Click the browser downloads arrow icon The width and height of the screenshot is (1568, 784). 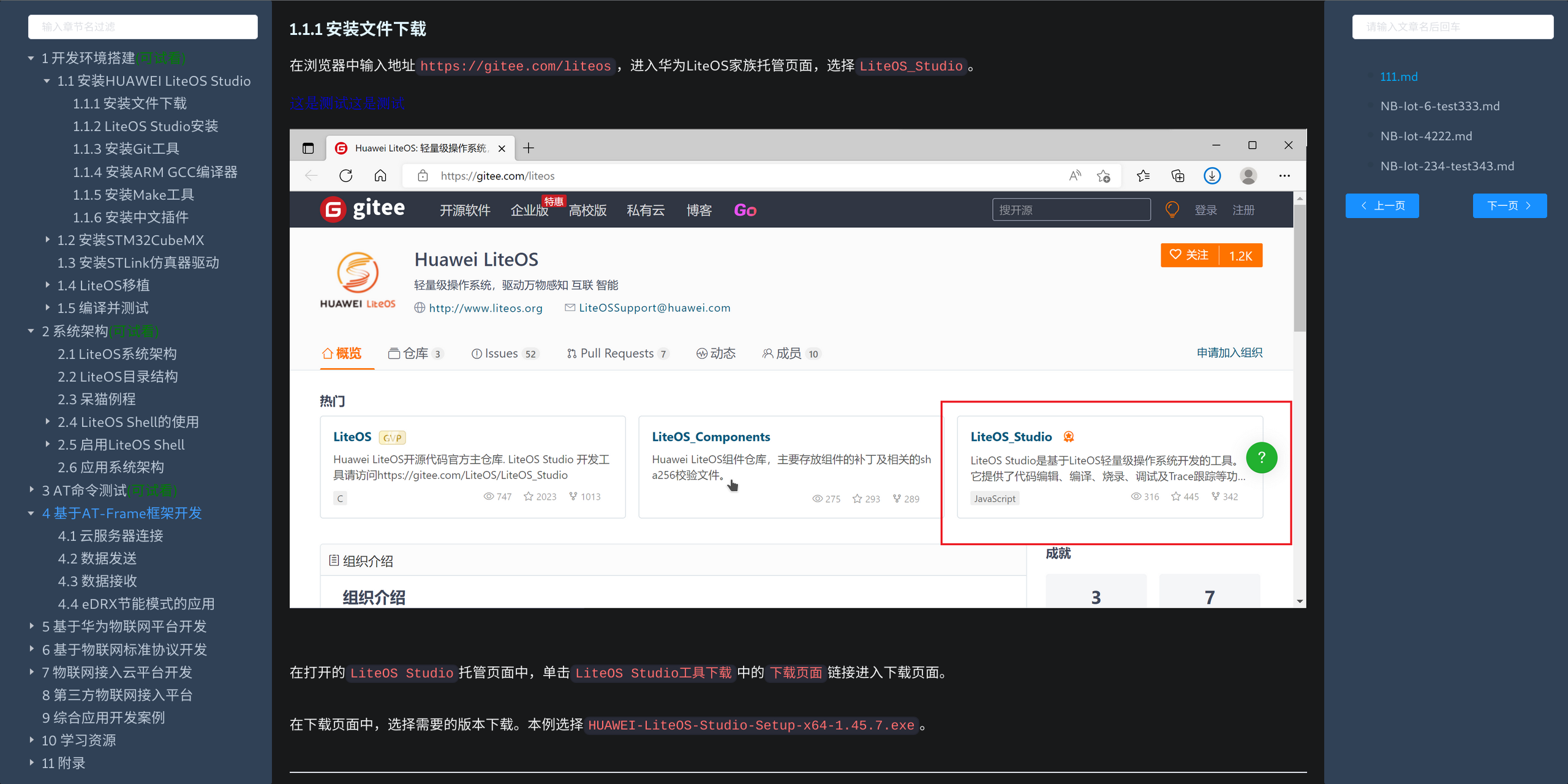pyautogui.click(x=1212, y=176)
